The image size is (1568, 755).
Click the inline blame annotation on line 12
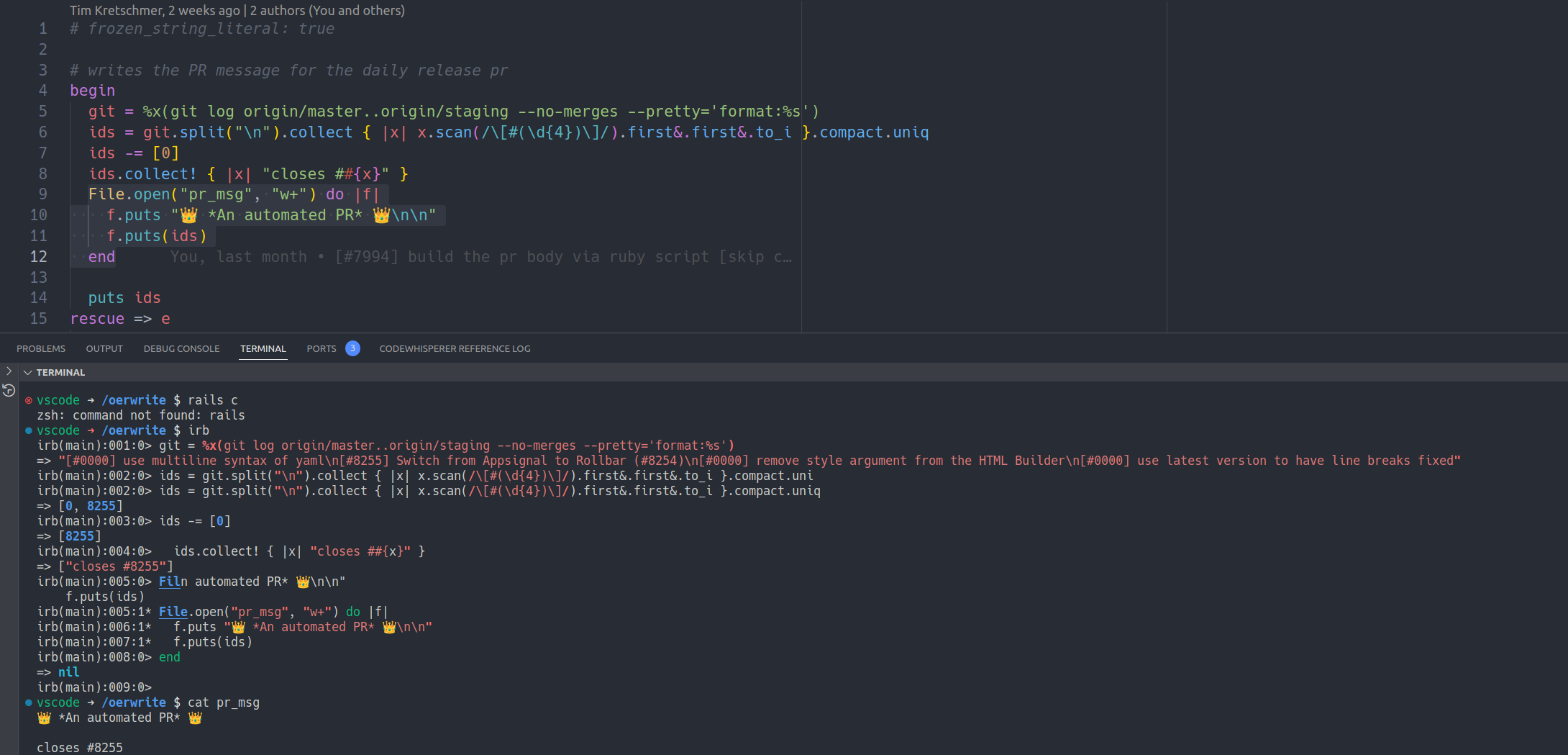[x=480, y=256]
